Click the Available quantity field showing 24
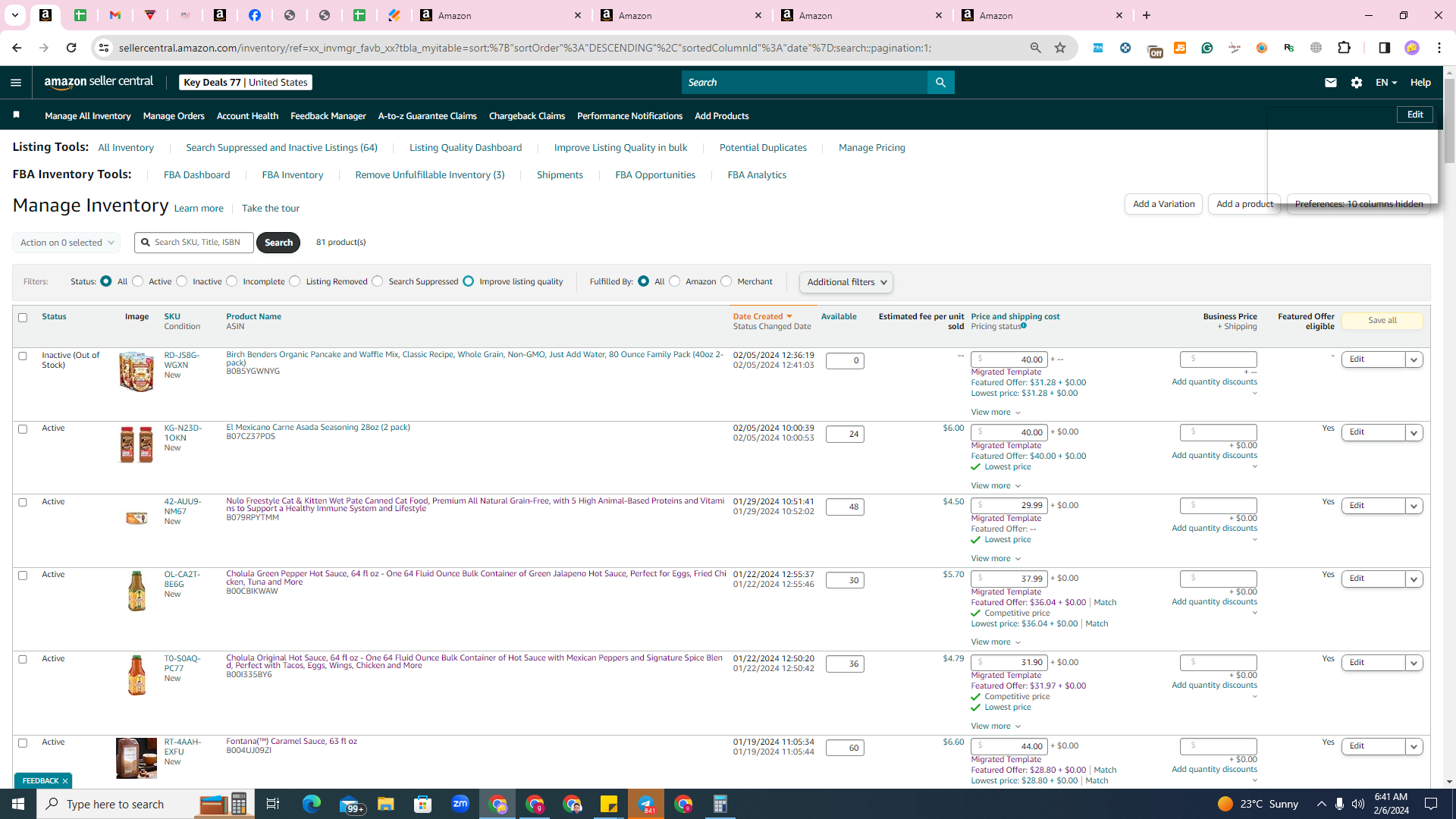The width and height of the screenshot is (1456, 819). [x=845, y=435]
